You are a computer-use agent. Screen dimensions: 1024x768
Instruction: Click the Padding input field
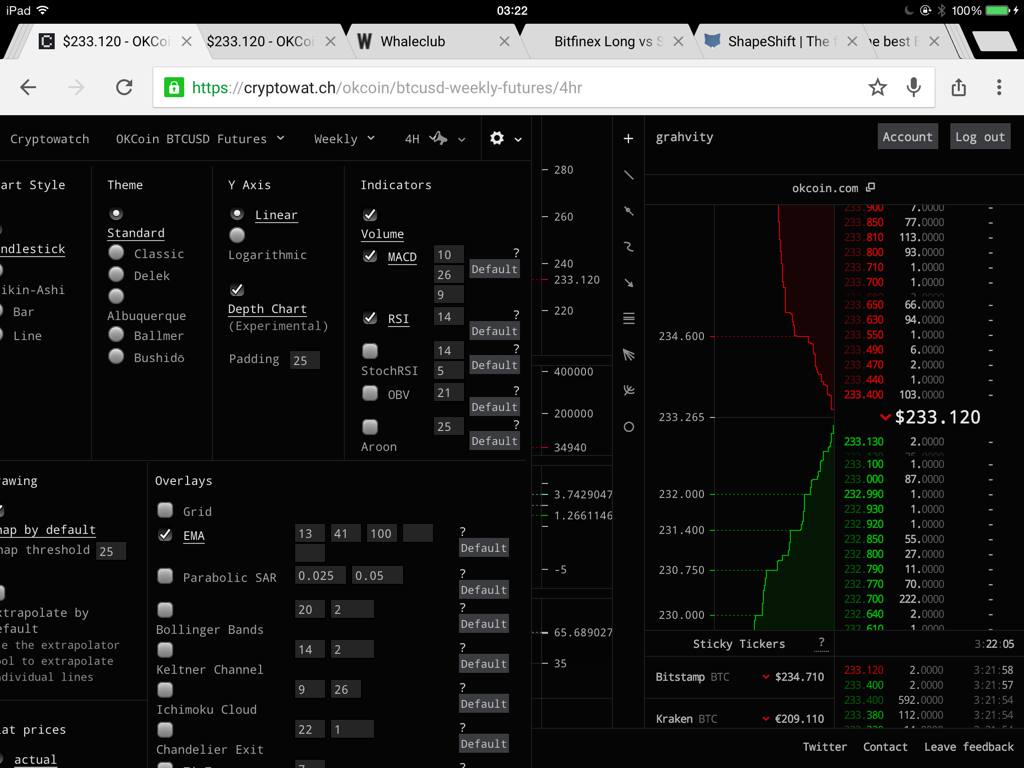(304, 360)
